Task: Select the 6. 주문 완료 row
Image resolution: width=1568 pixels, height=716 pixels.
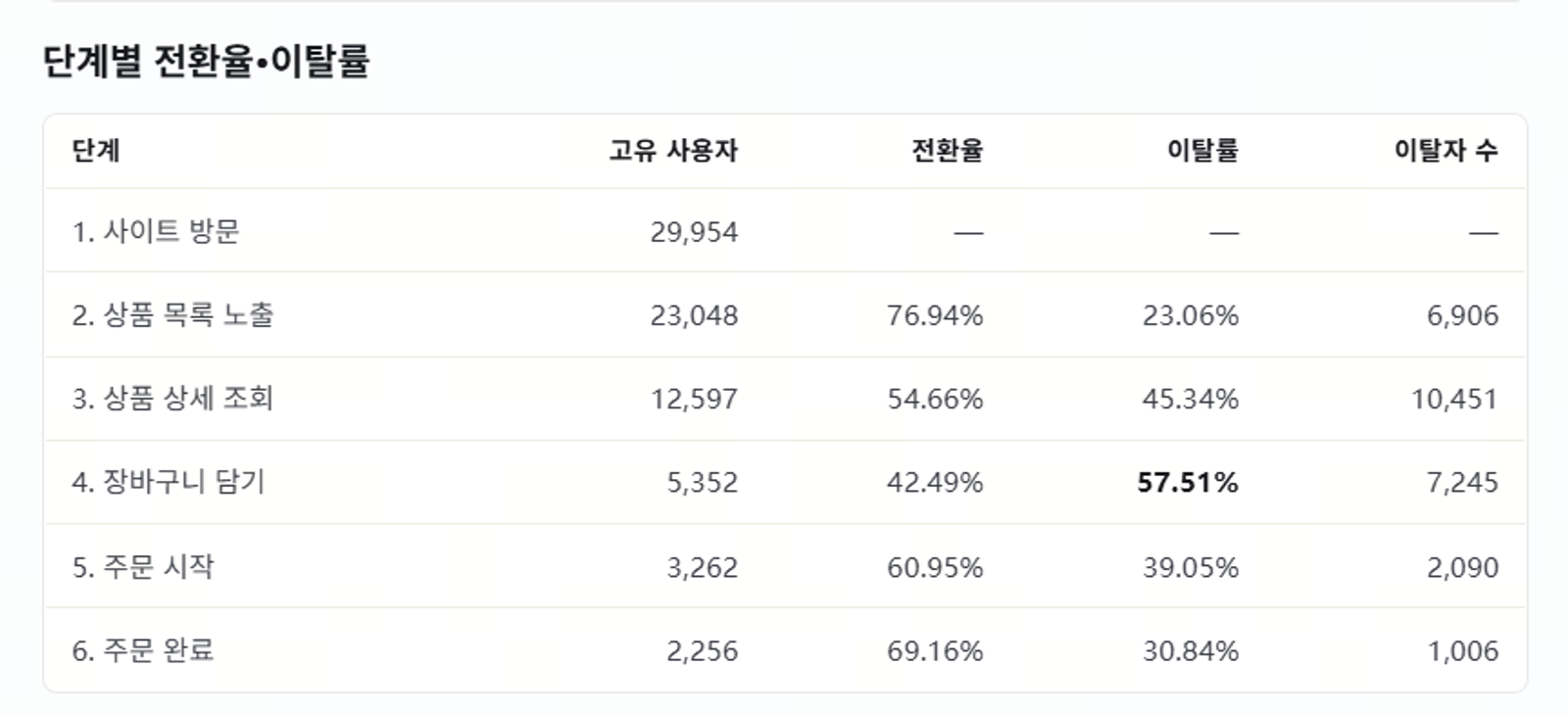Action: (x=784, y=650)
